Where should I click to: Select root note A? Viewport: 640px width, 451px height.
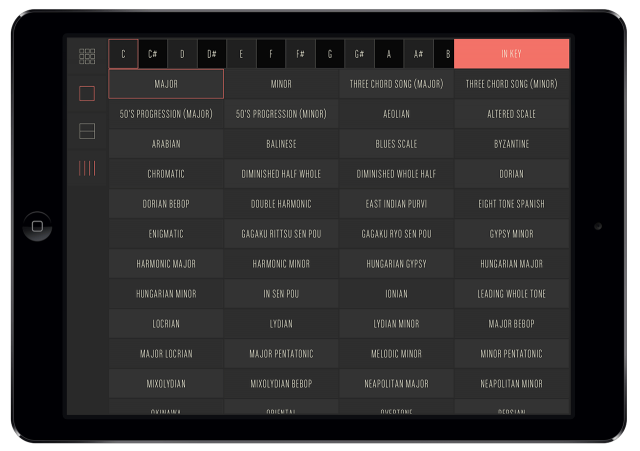point(389,54)
